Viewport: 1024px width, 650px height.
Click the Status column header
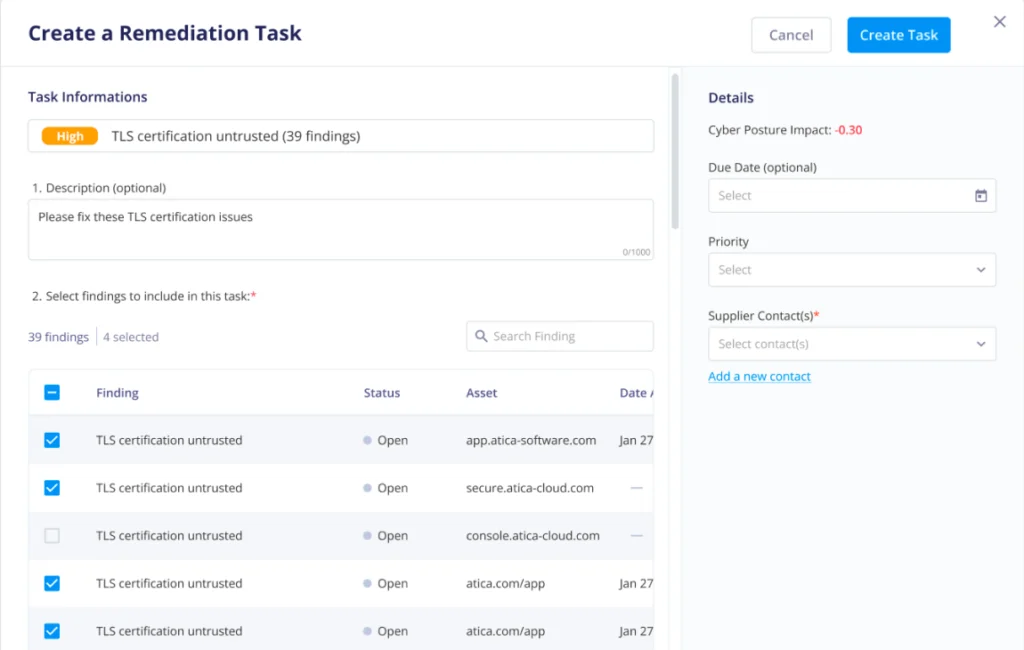point(381,392)
